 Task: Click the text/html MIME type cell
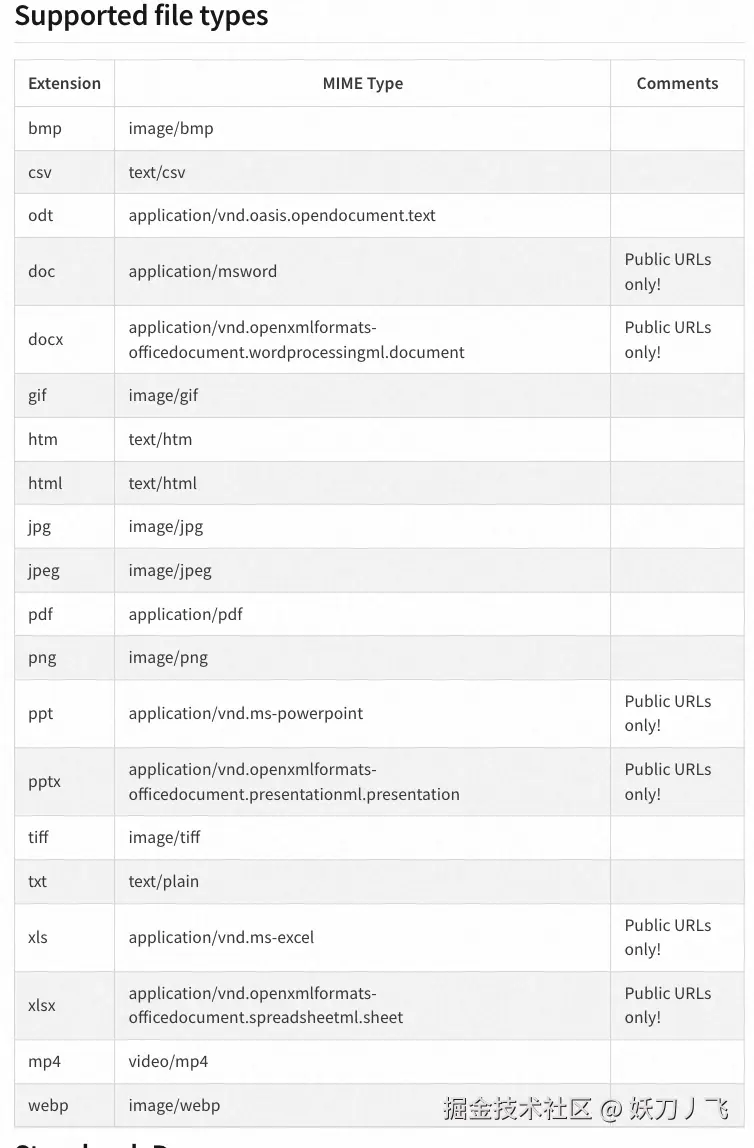coord(162,483)
